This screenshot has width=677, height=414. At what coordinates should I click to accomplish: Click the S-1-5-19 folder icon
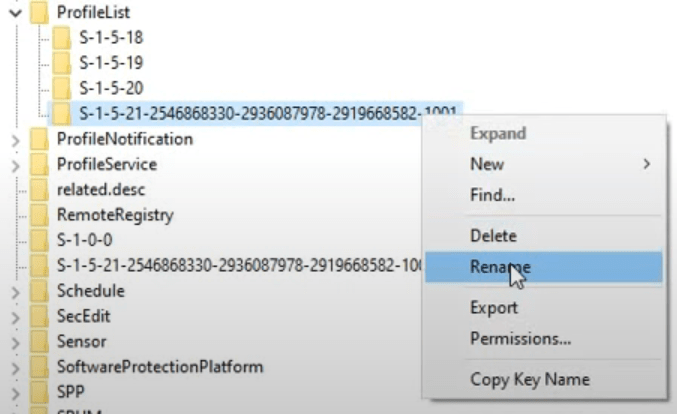click(62, 63)
